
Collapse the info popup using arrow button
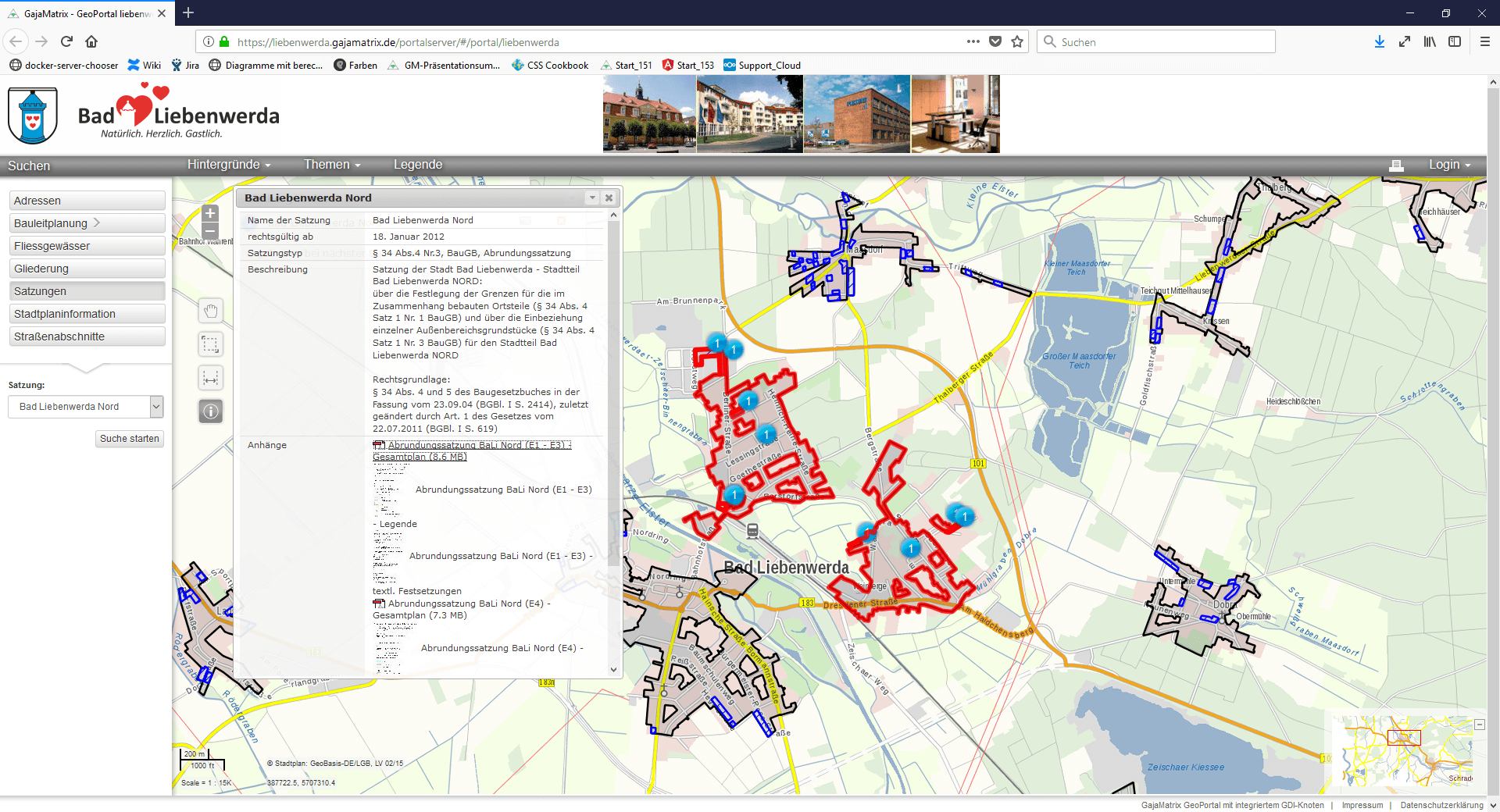592,198
